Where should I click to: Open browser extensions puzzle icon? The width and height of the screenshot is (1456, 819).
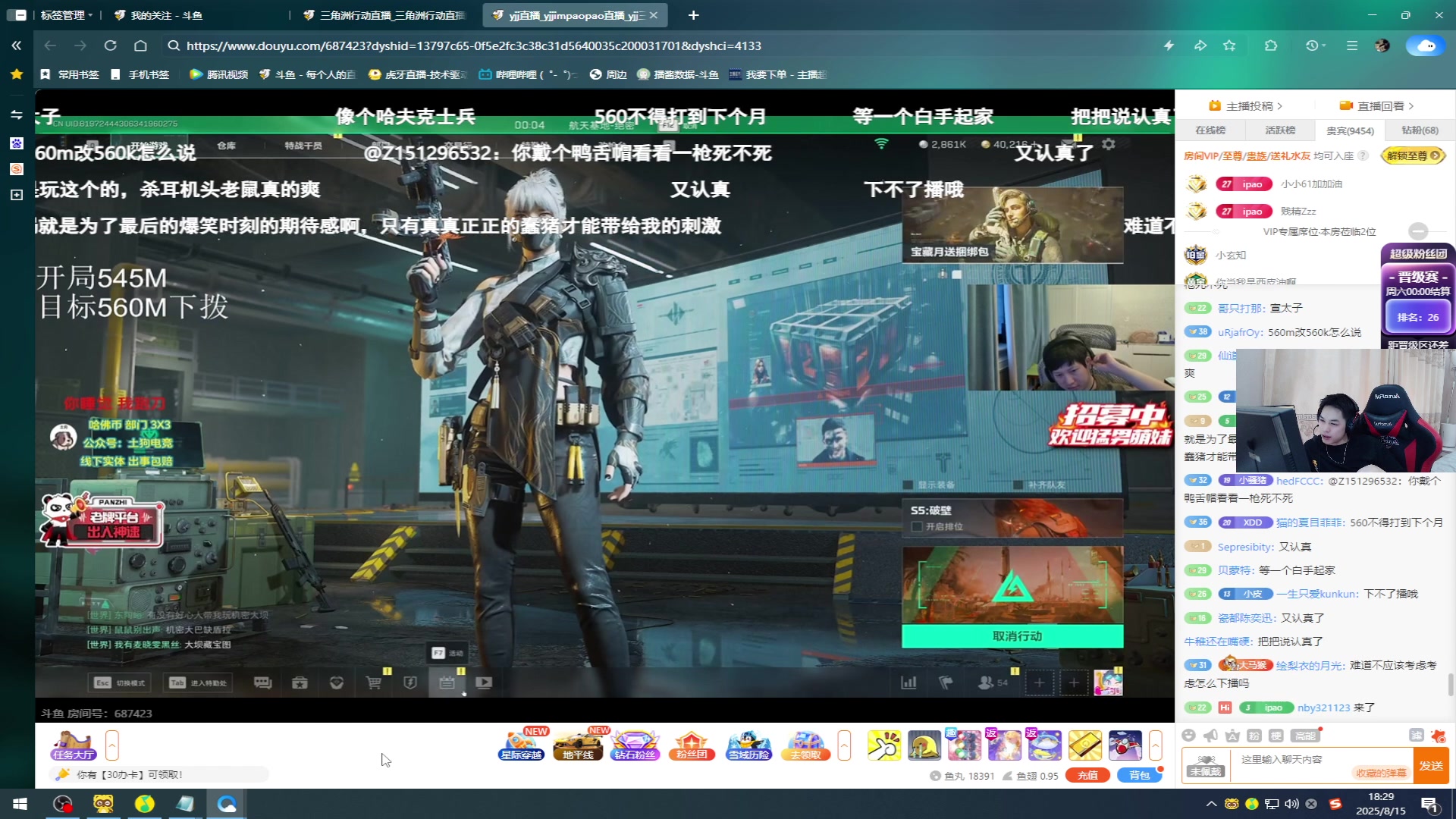1271,45
